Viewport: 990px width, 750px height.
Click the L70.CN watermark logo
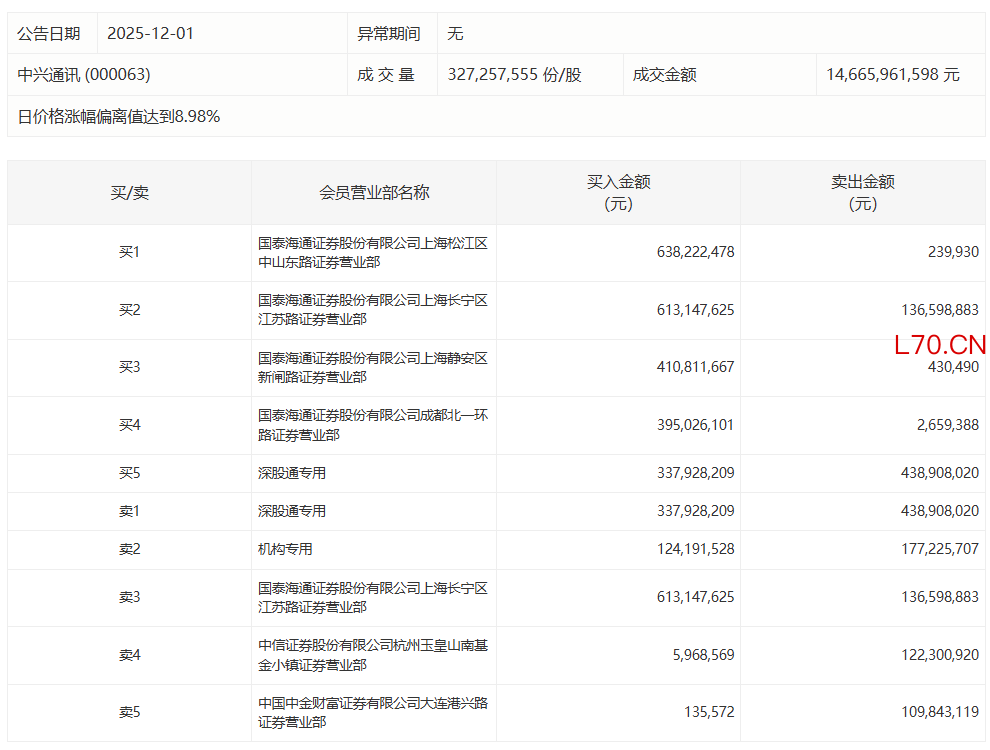[940, 346]
